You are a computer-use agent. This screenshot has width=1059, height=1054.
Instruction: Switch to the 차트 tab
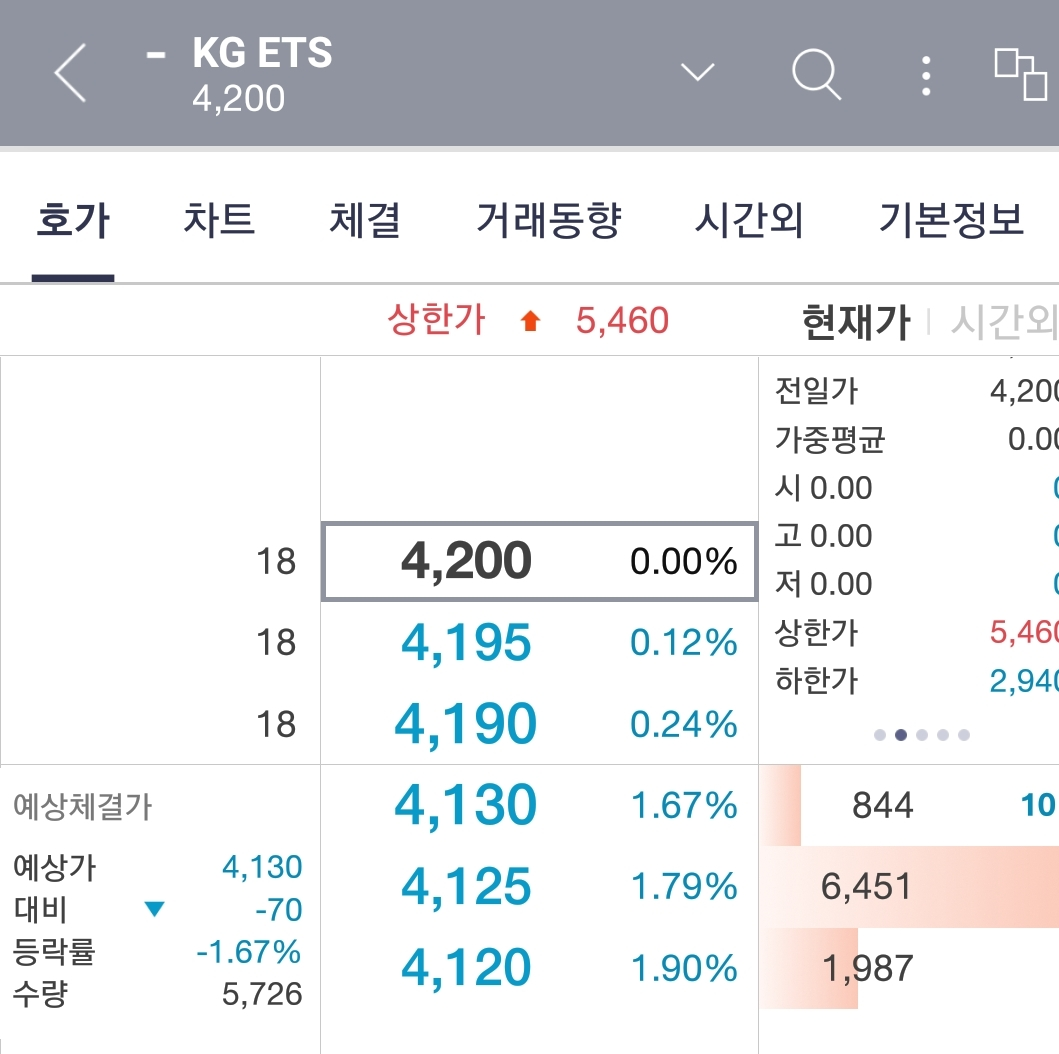point(219,220)
